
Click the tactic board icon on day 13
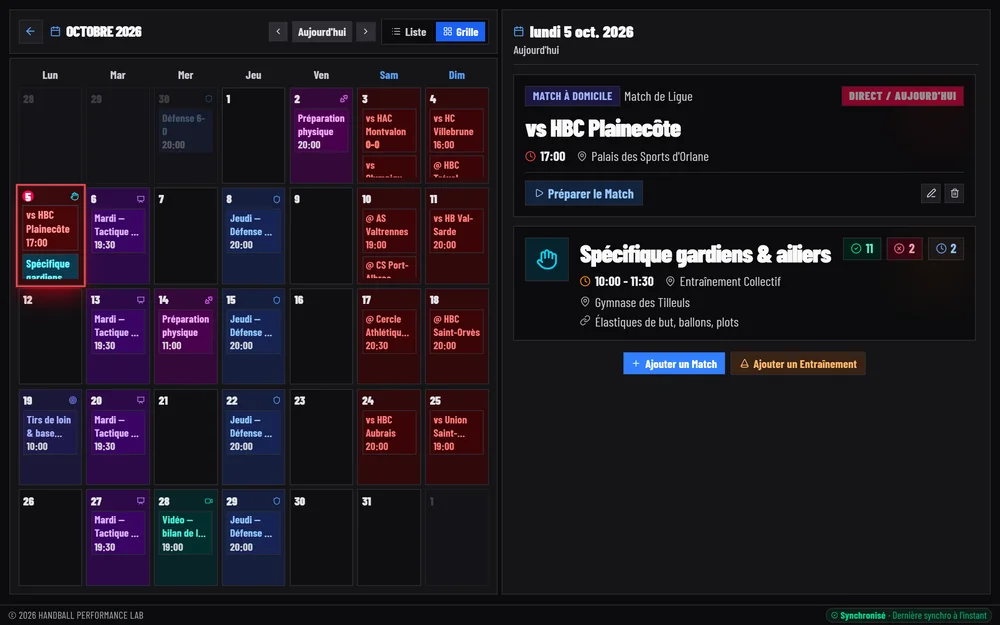coord(141,300)
